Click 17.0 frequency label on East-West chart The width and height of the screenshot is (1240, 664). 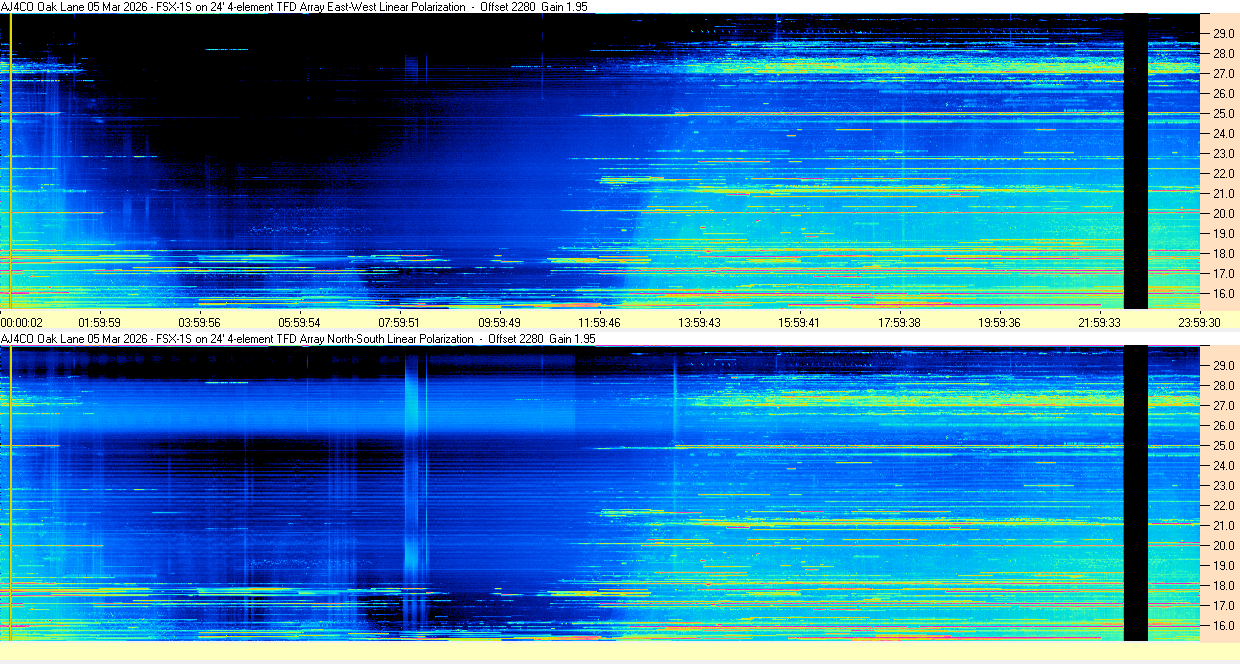point(1223,274)
